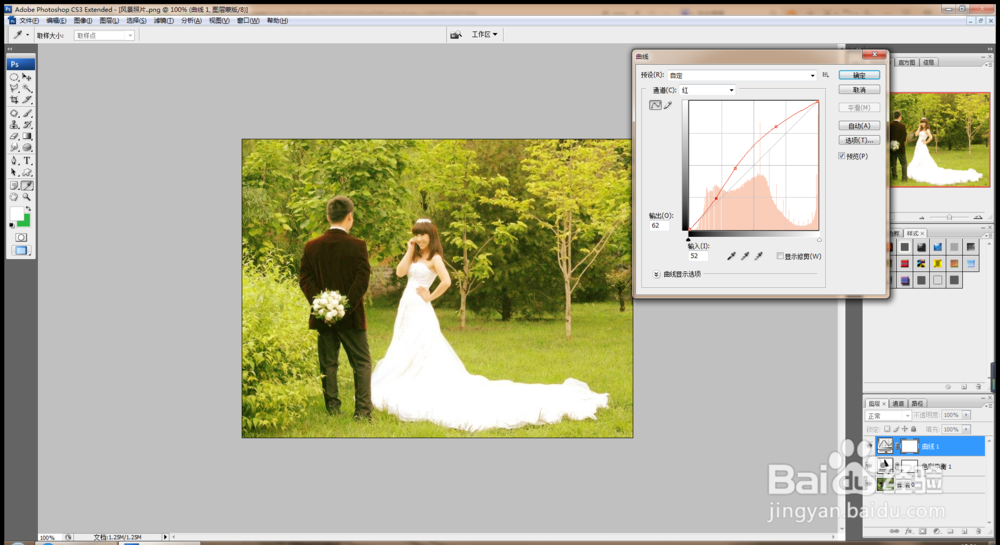Switch to the 路径 Paths tab
The width and height of the screenshot is (1000, 545).
click(917, 403)
